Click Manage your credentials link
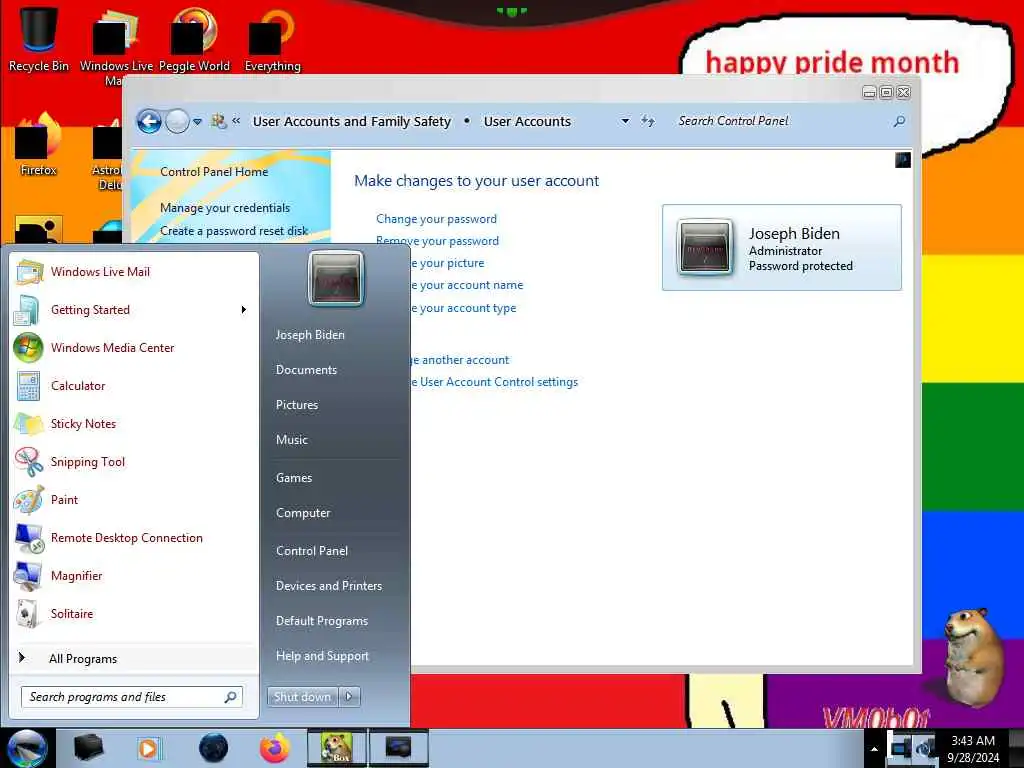Viewport: 1024px width, 768px height. pyautogui.click(x=225, y=208)
